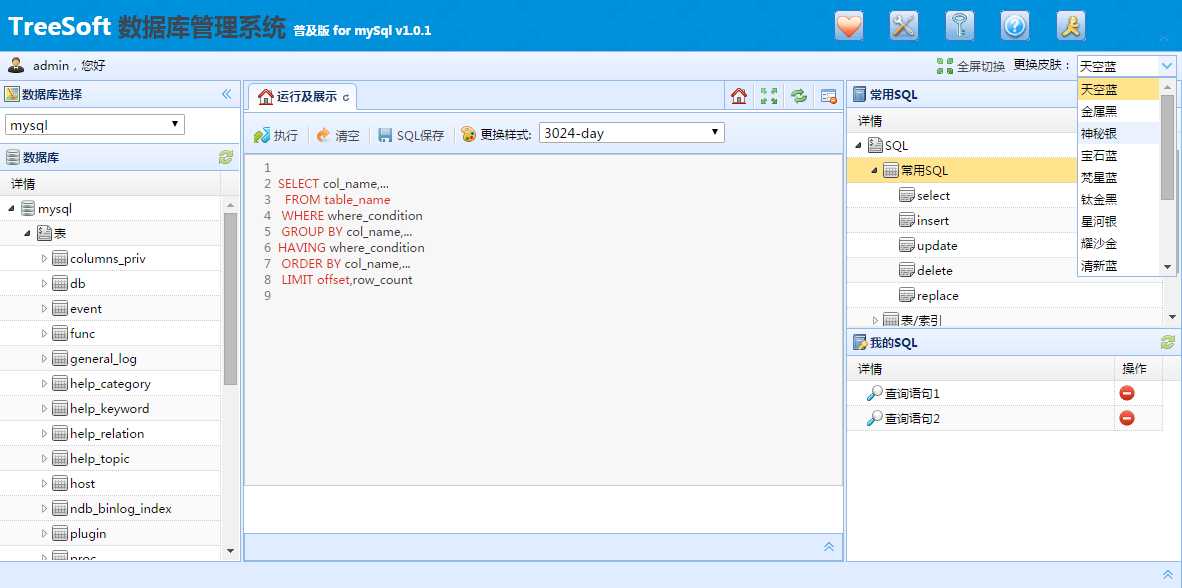Click the replace template icon
Screen dimensions: 1182x588
907,296
